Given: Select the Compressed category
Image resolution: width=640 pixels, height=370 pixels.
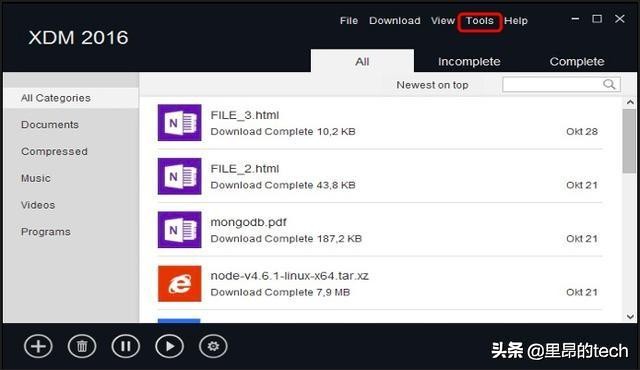Looking at the screenshot, I should point(54,151).
